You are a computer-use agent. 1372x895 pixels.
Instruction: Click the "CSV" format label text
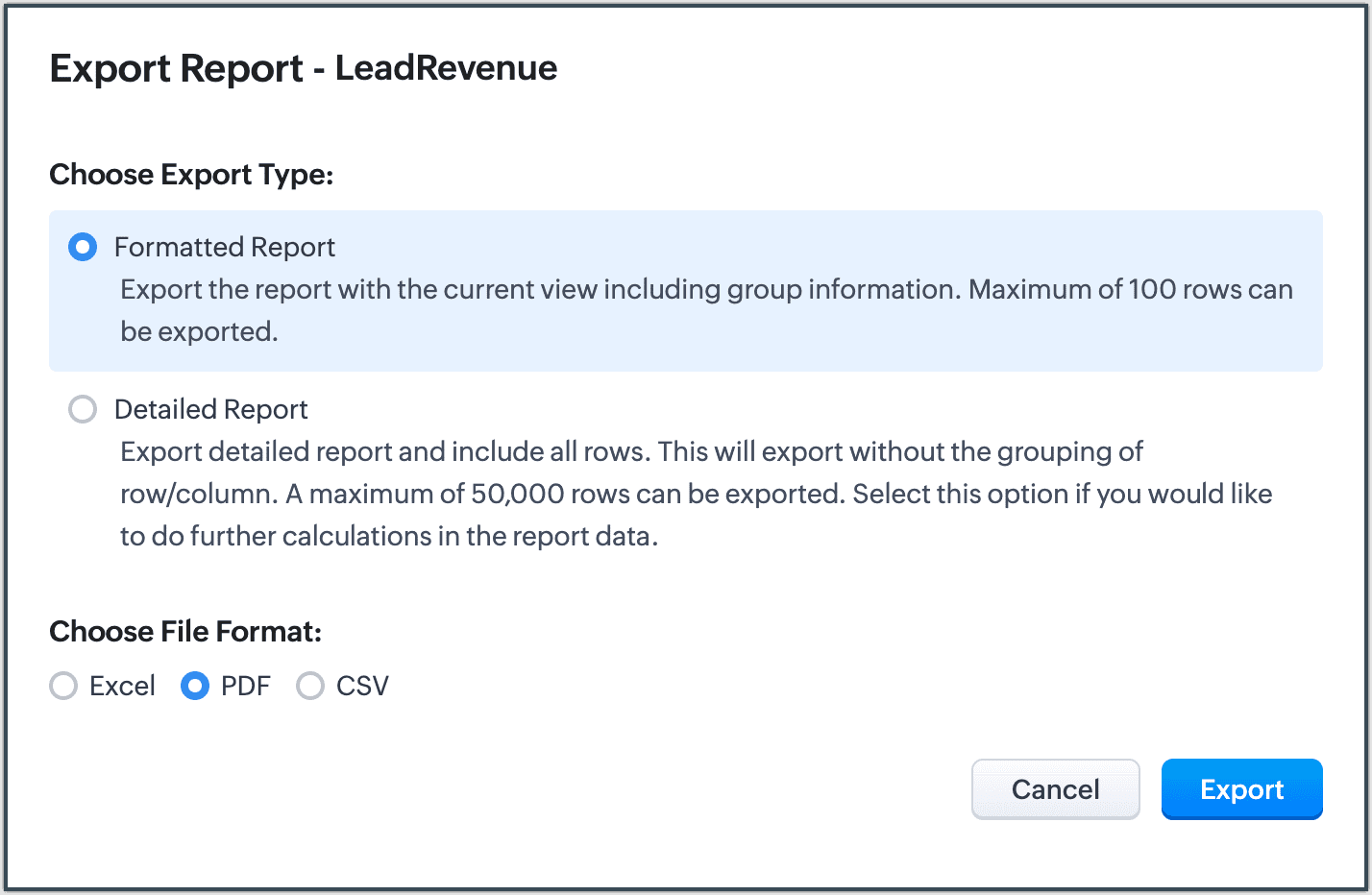pos(362,686)
